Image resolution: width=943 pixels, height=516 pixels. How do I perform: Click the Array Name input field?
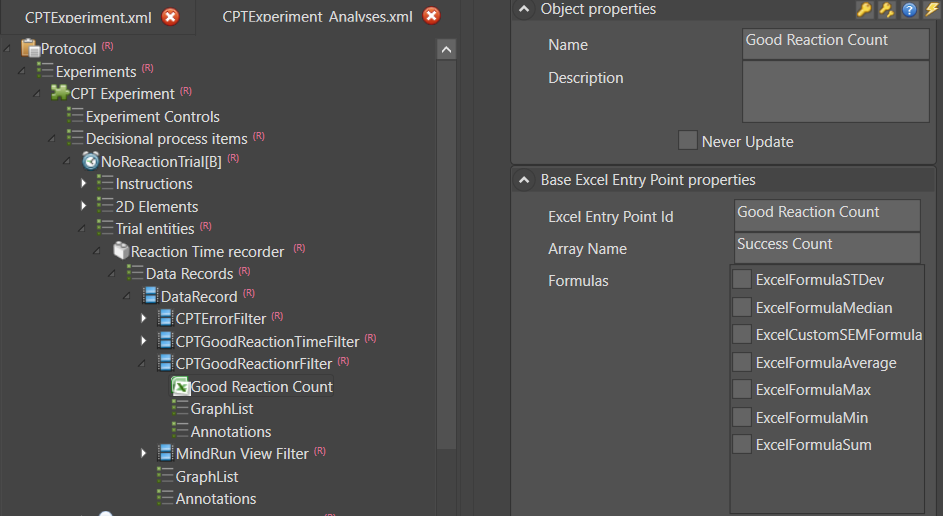[x=826, y=247]
